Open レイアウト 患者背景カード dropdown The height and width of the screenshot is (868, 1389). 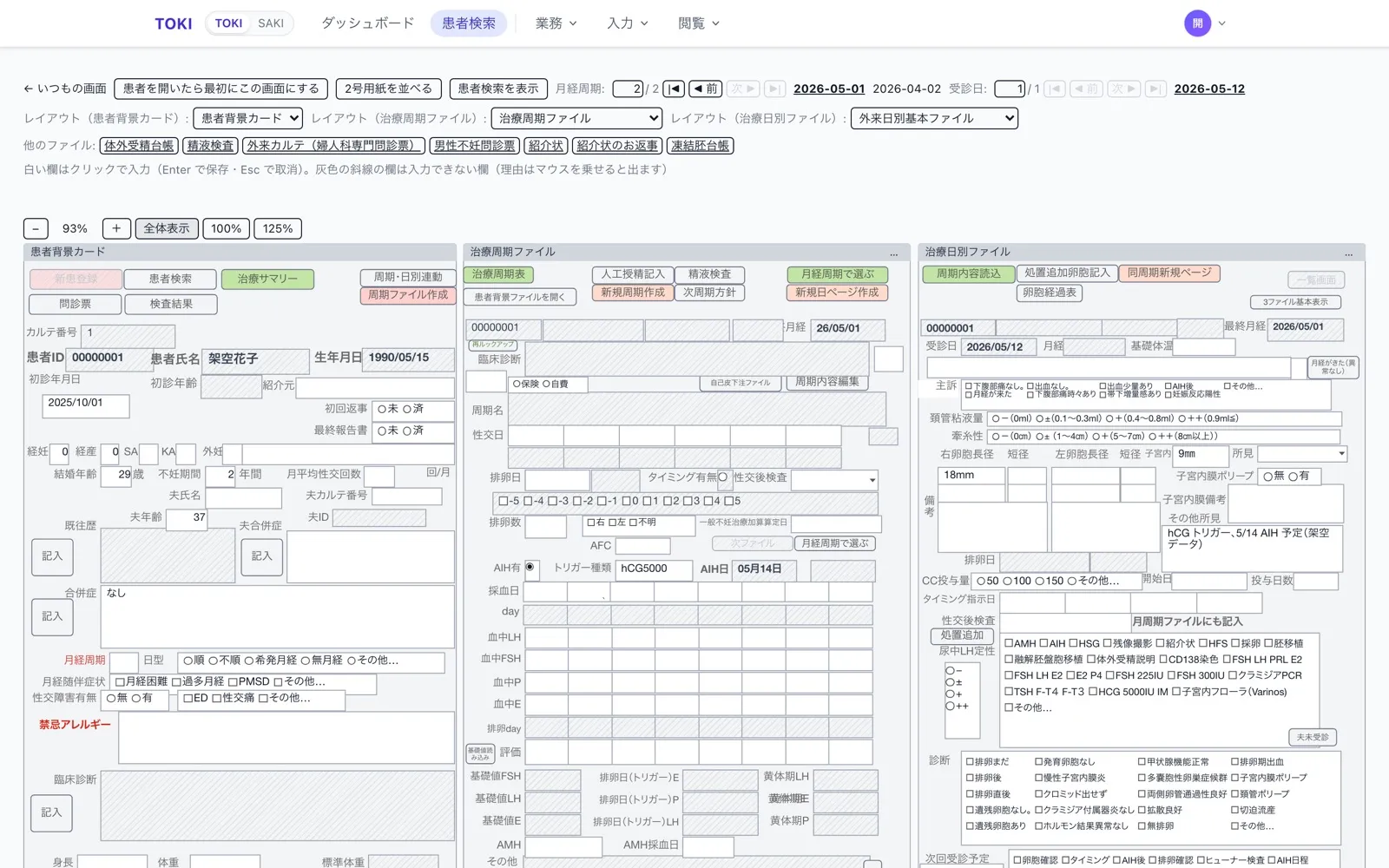(x=247, y=118)
